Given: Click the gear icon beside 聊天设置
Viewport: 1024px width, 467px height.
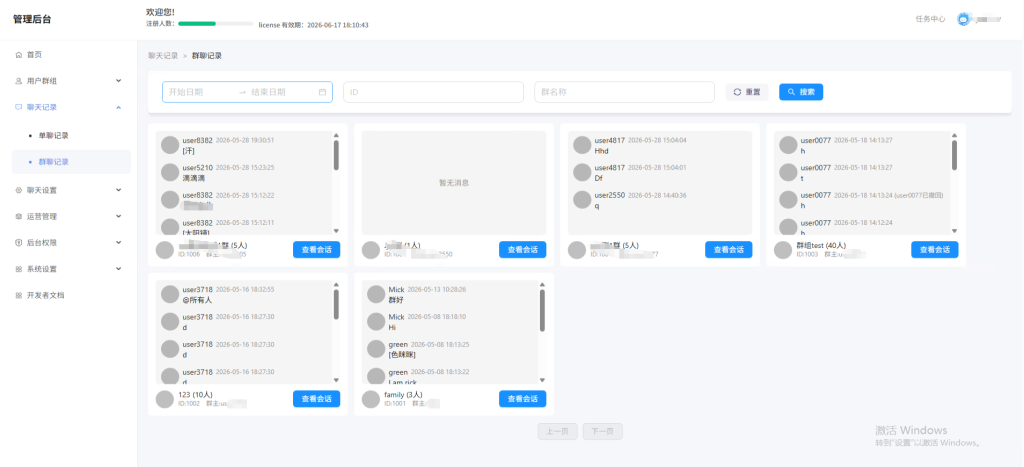Looking at the screenshot, I should (18, 191).
